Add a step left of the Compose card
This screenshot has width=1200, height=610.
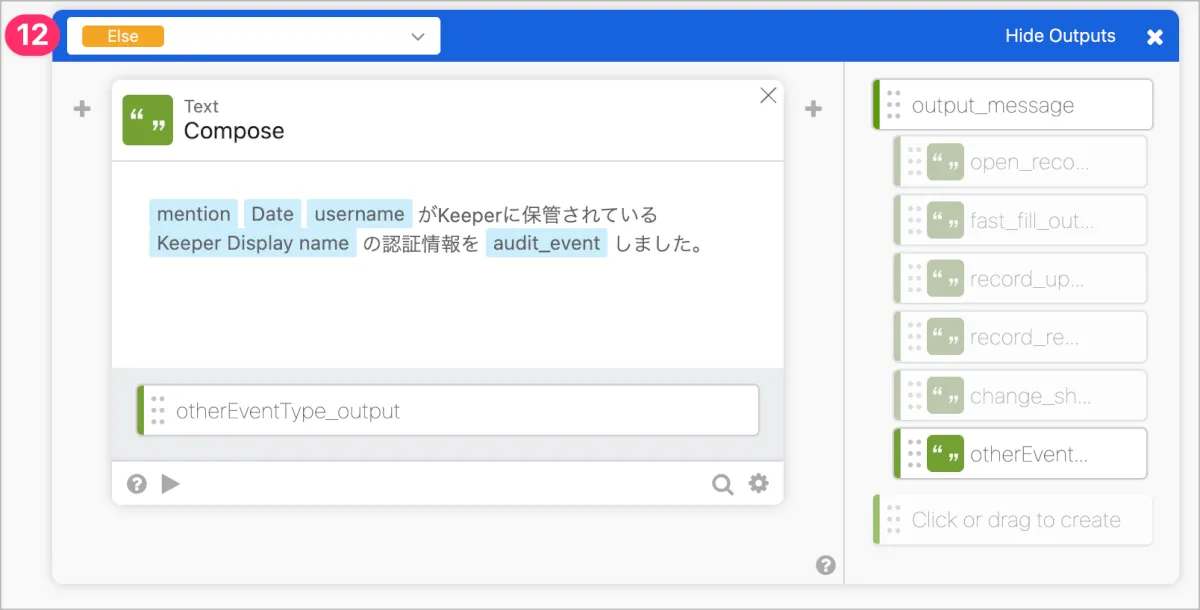click(x=82, y=109)
